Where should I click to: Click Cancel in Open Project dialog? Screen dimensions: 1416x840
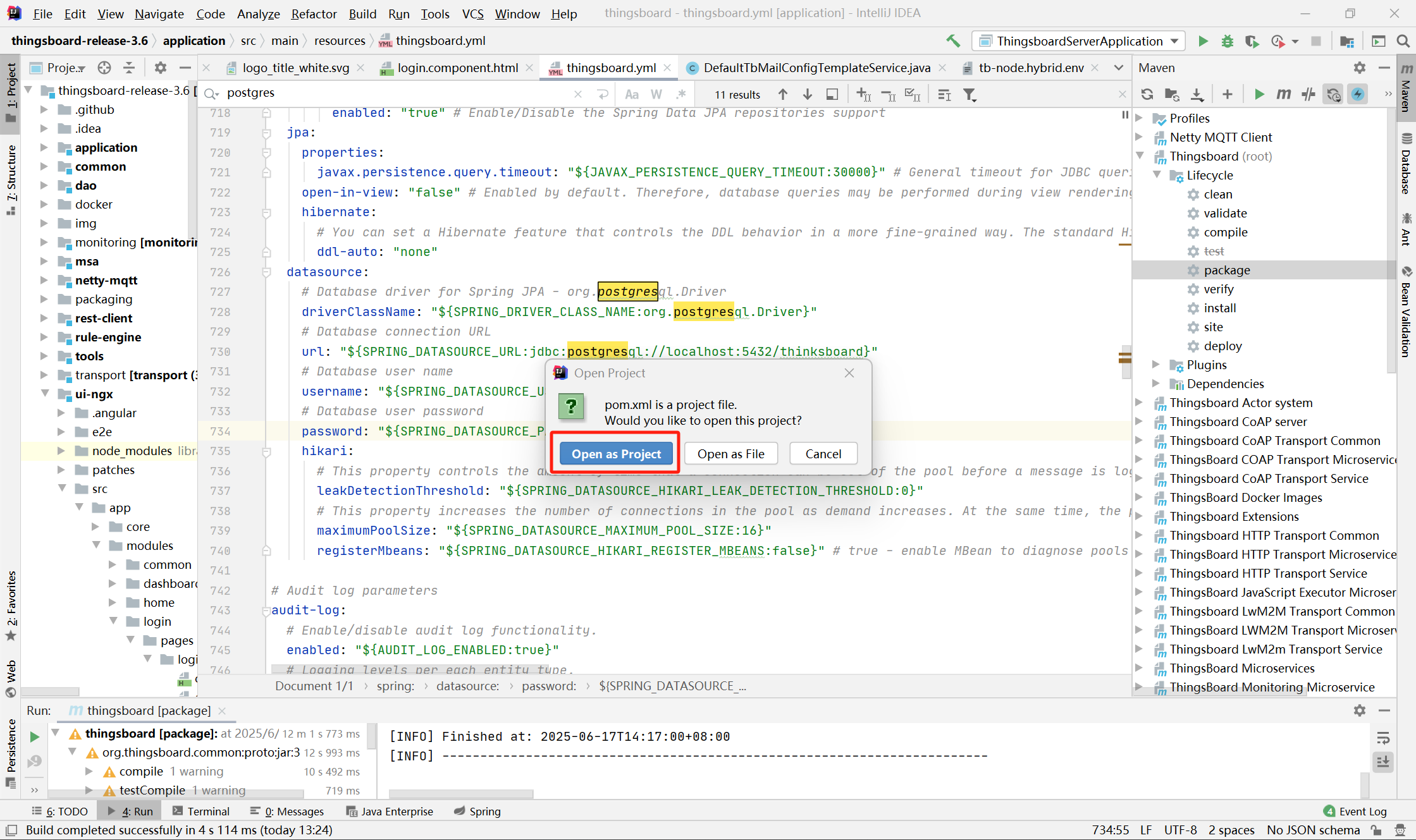[x=823, y=454]
